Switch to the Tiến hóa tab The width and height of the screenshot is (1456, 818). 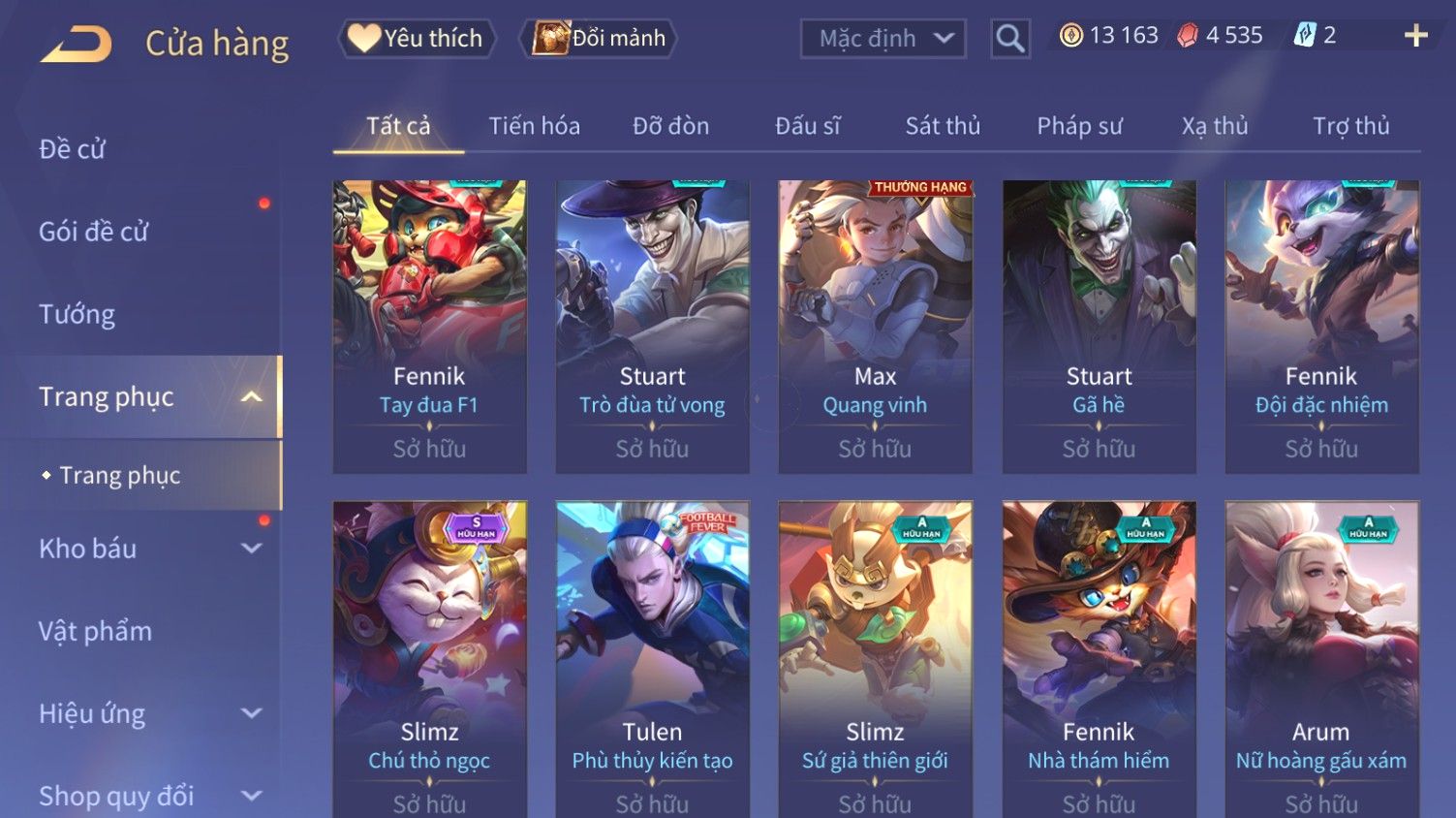click(x=534, y=126)
